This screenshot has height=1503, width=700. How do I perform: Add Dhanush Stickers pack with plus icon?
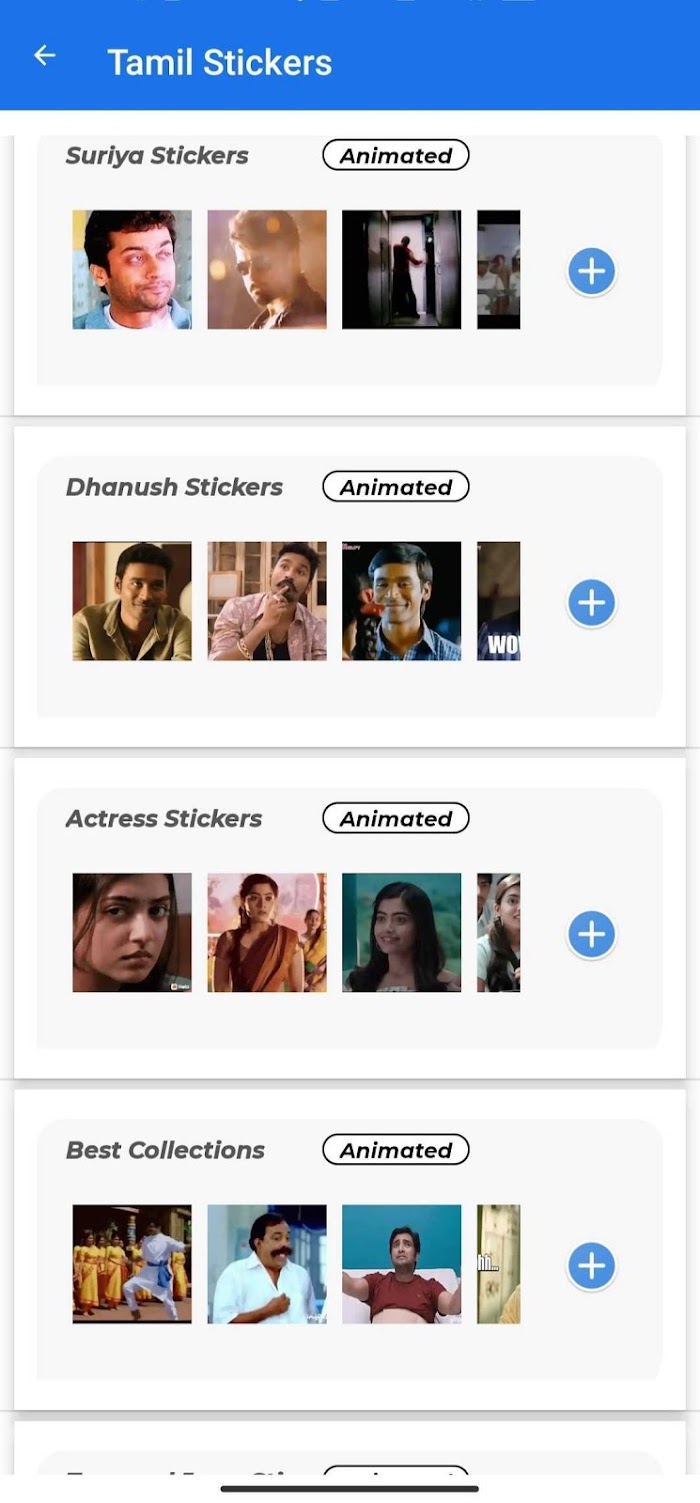coord(592,602)
